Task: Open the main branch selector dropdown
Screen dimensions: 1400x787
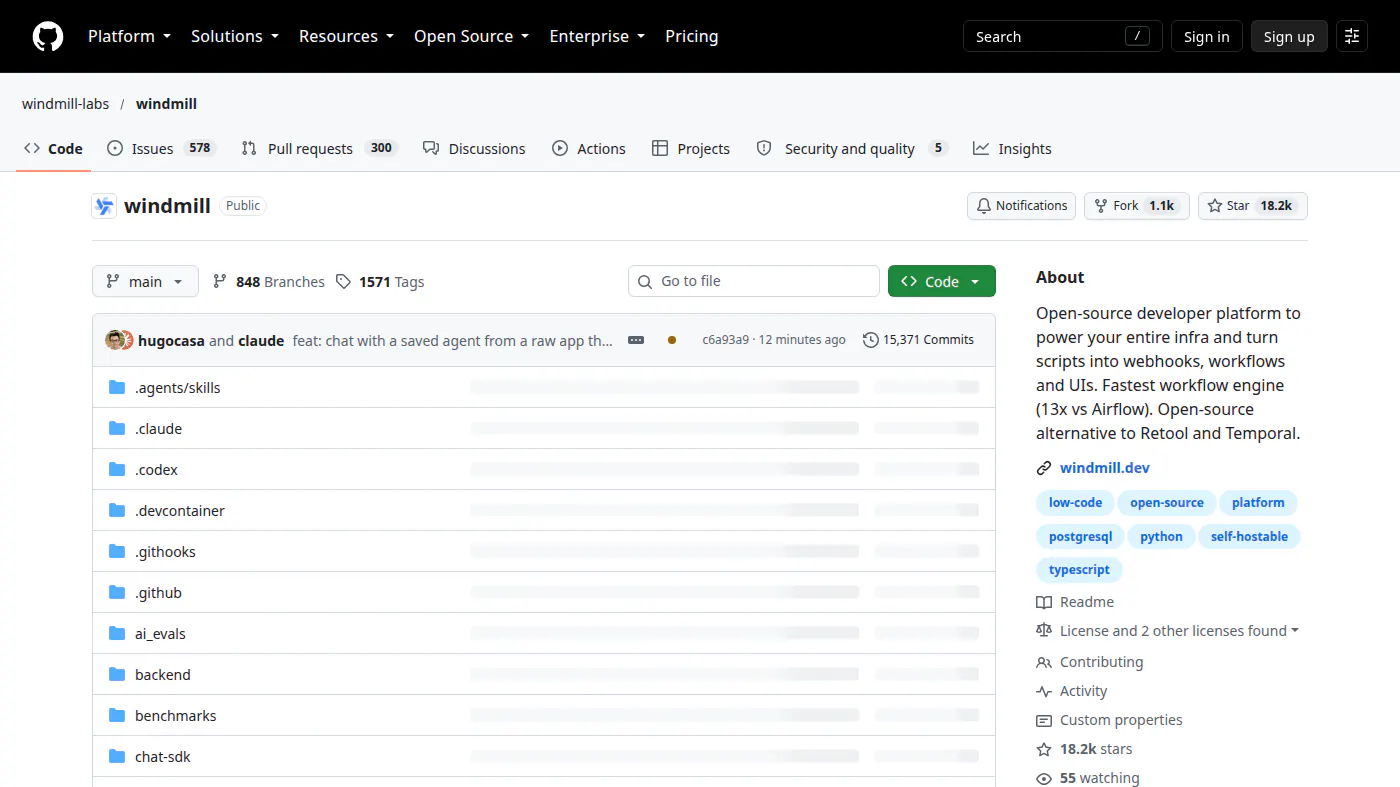Action: pos(145,281)
